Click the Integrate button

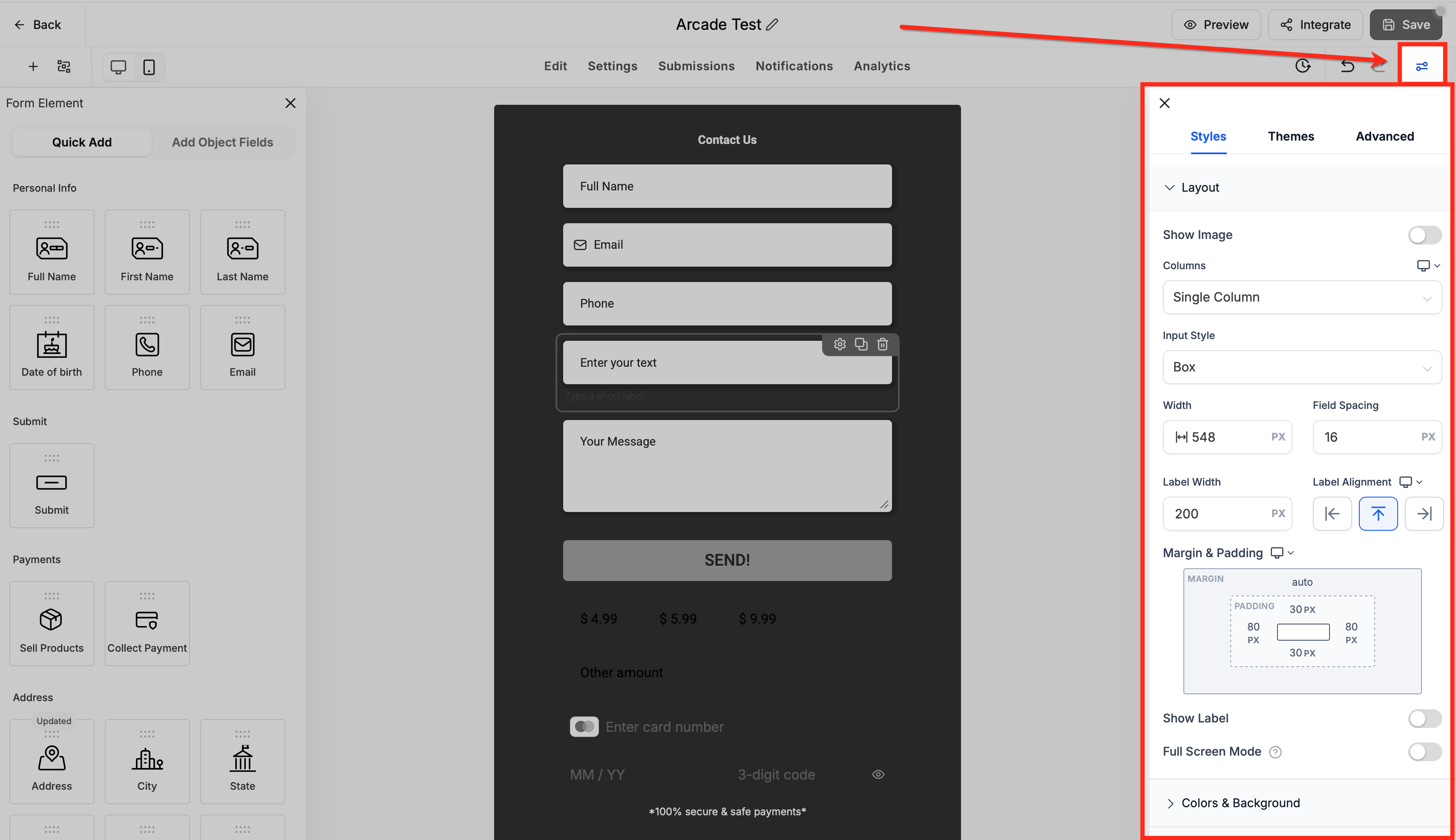point(1315,25)
